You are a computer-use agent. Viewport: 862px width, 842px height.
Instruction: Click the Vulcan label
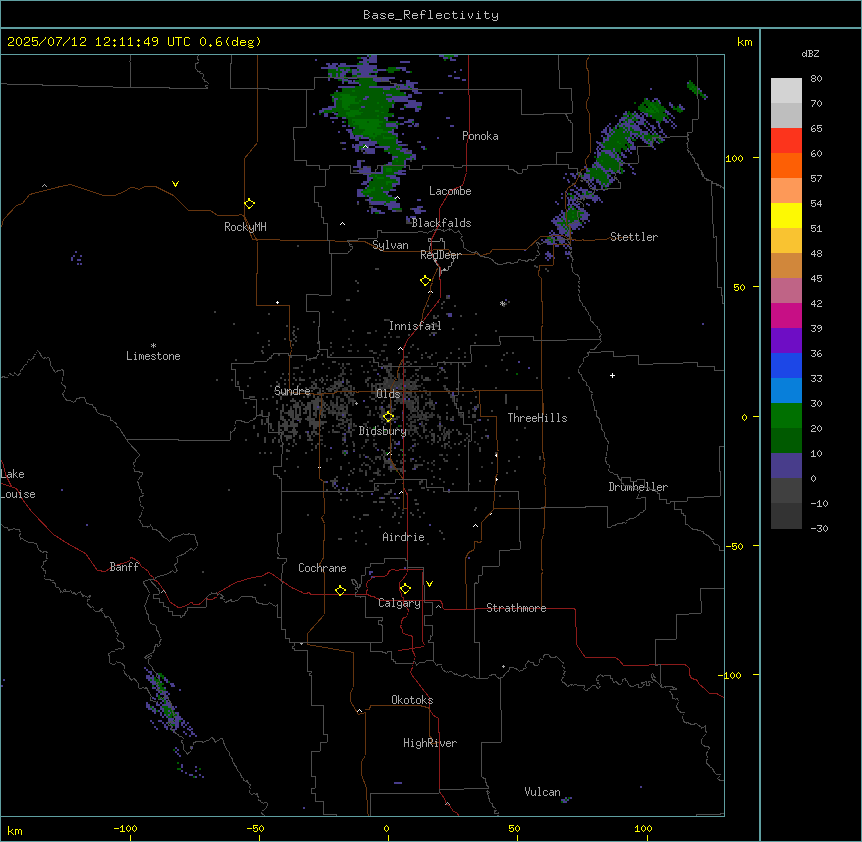tap(542, 792)
